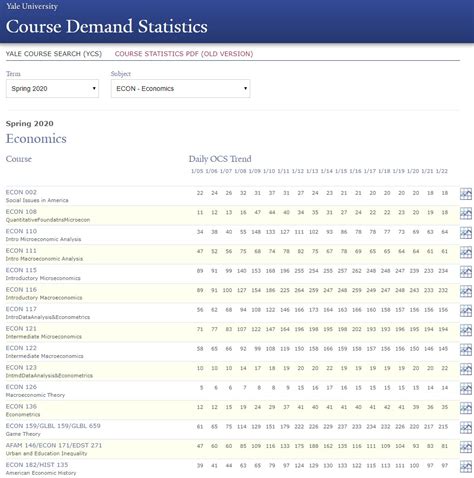Open ECON 108 course link
474x478 pixels.
[x=21, y=212]
